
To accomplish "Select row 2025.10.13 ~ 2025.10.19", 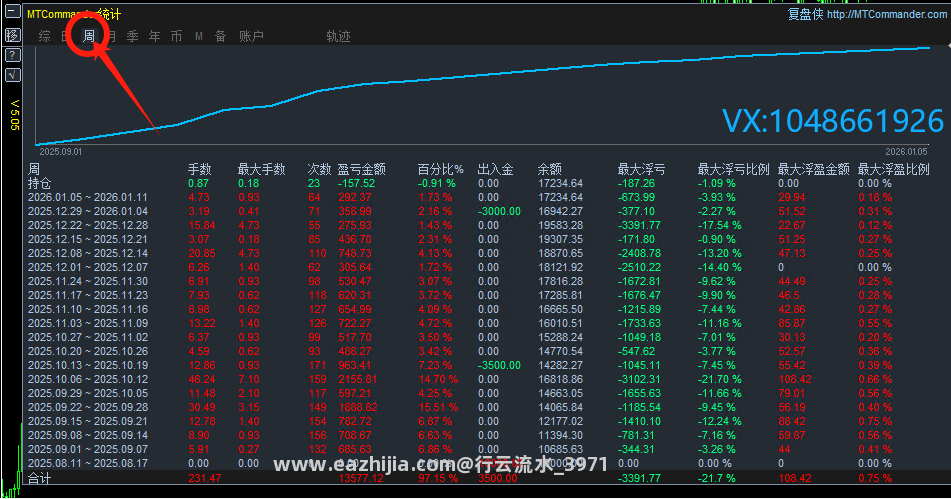I will (x=87, y=365).
